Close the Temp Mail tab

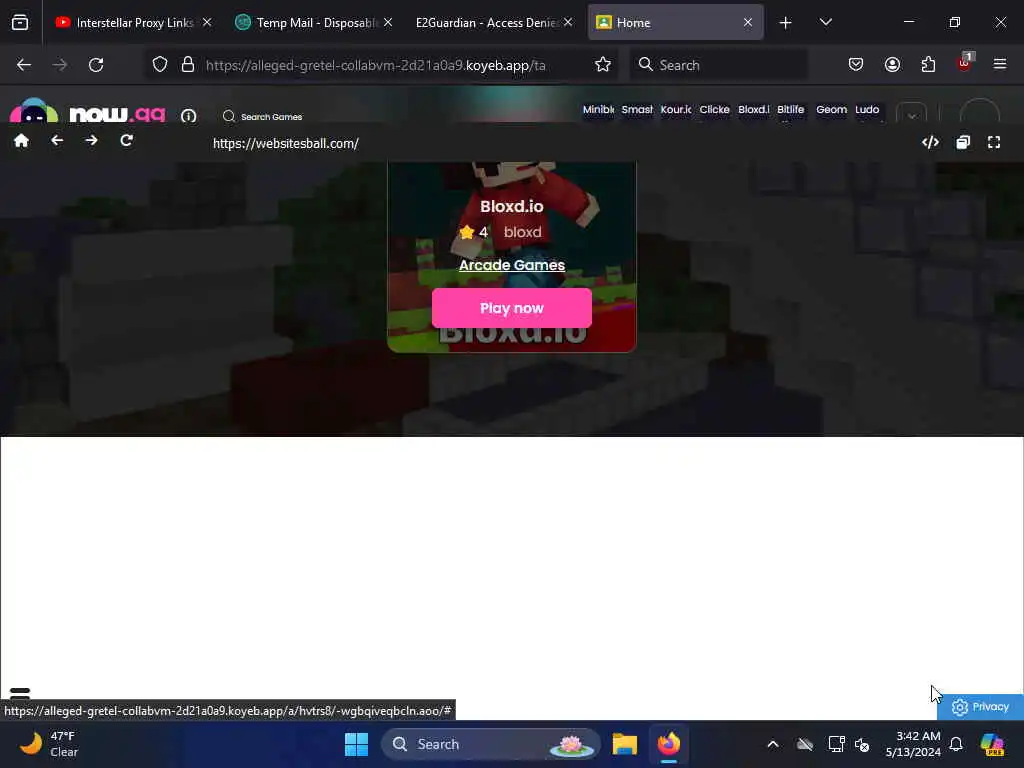coord(388,22)
